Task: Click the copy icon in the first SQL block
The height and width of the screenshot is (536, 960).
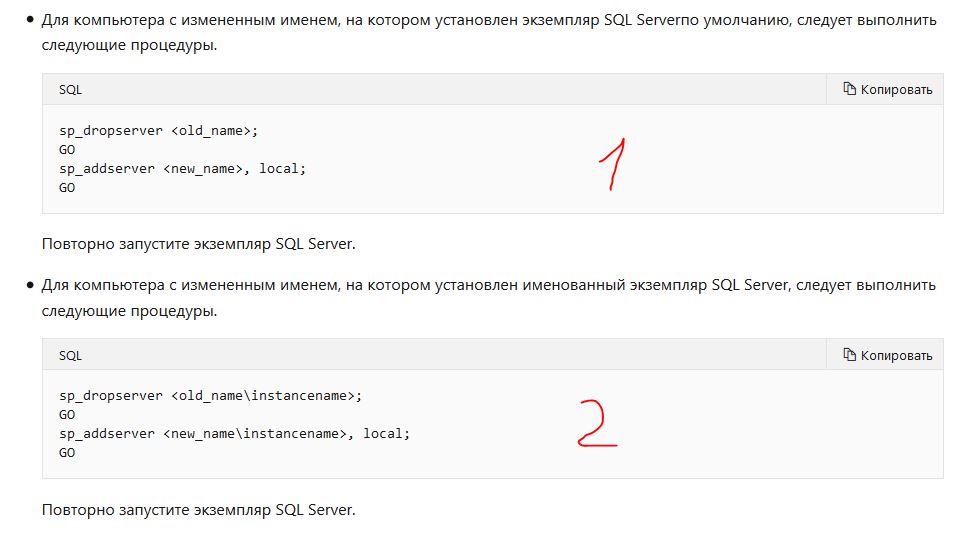Action: point(849,89)
